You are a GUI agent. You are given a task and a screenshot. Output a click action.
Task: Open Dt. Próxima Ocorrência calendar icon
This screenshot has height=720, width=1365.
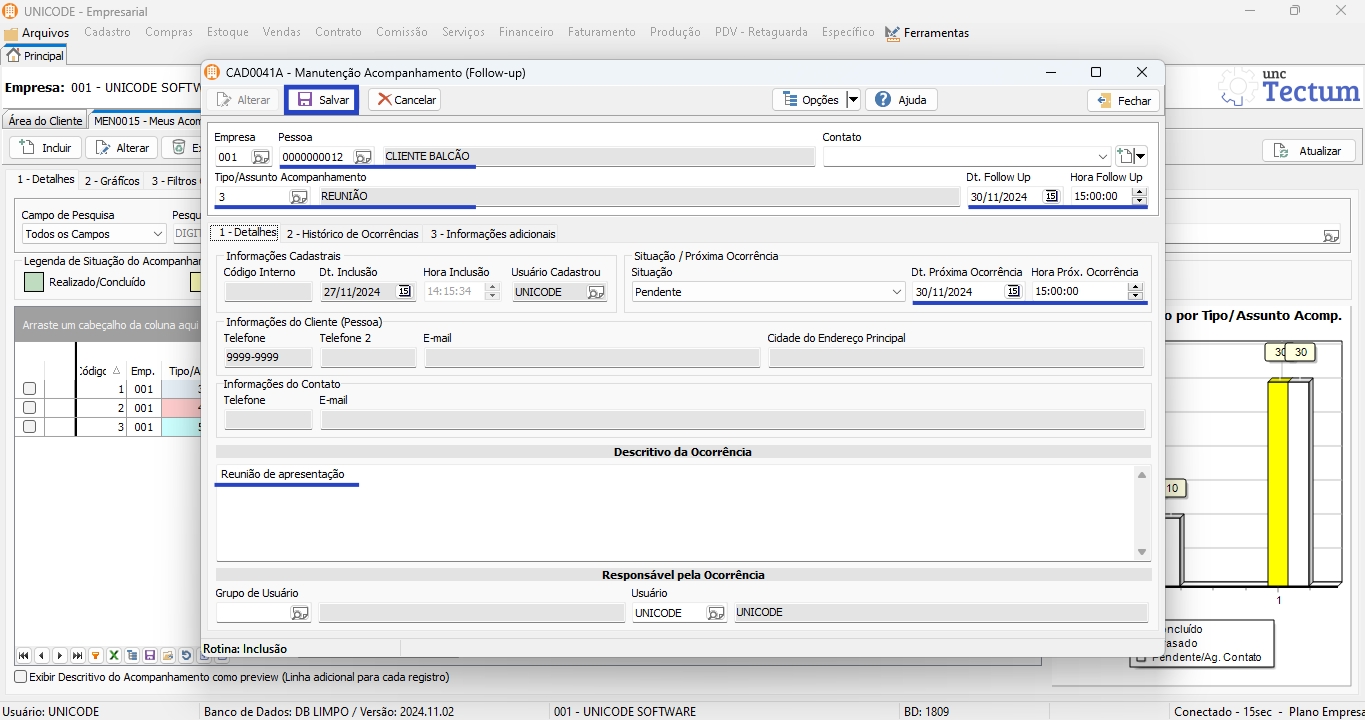click(x=1013, y=292)
